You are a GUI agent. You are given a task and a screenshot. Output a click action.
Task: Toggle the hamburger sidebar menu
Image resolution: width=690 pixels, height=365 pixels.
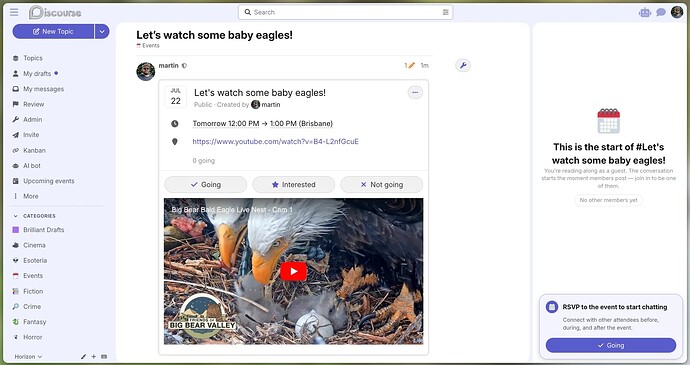(x=14, y=12)
